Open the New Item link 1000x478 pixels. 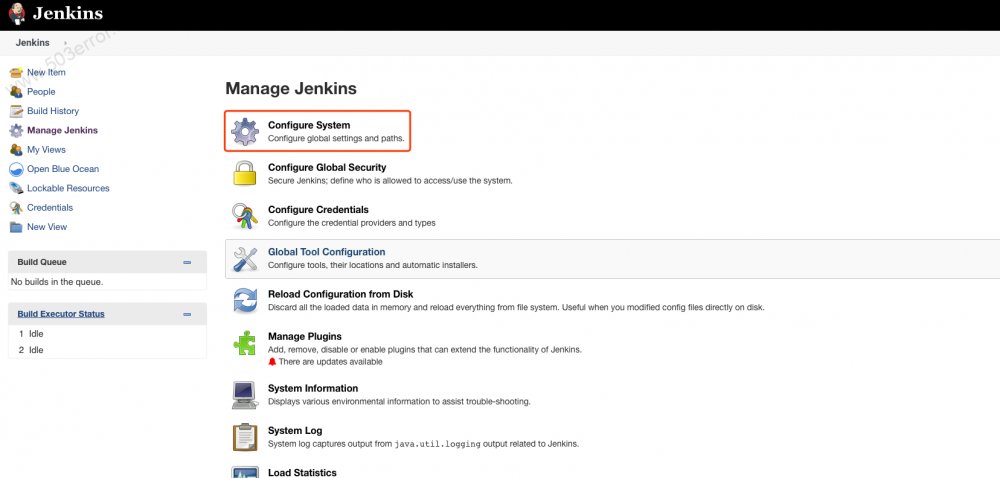coord(46,72)
